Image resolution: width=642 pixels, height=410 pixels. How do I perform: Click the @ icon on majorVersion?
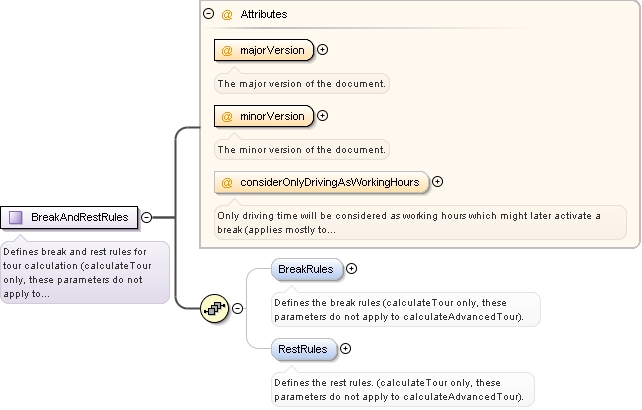click(227, 50)
